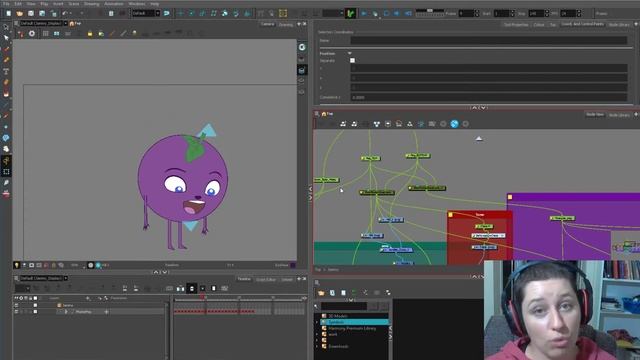Screen dimensions: 640x360
Task: Select the Paint bucket tool in left toolbar
Action: pos(6,94)
